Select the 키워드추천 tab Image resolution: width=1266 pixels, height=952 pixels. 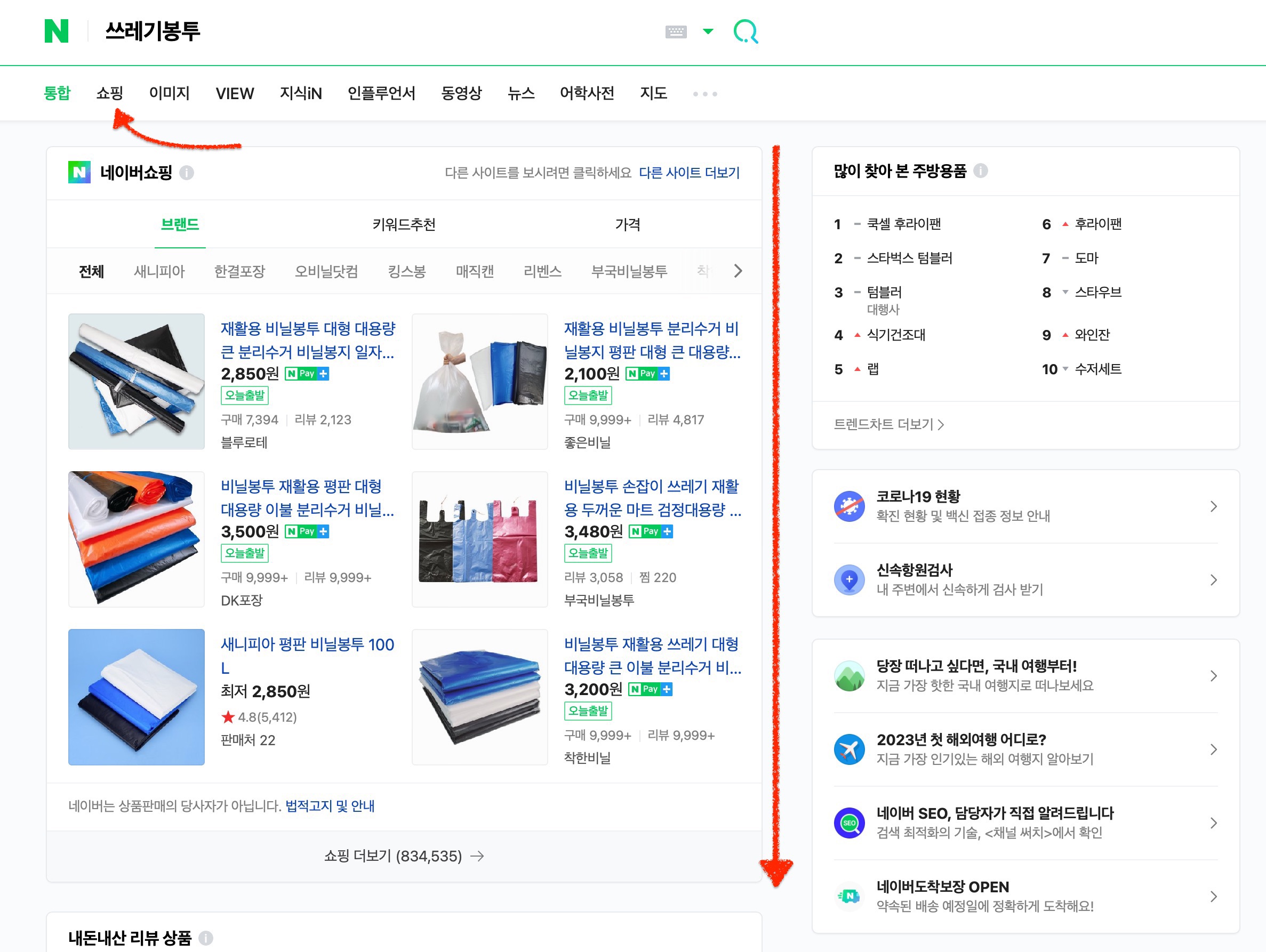(x=404, y=224)
